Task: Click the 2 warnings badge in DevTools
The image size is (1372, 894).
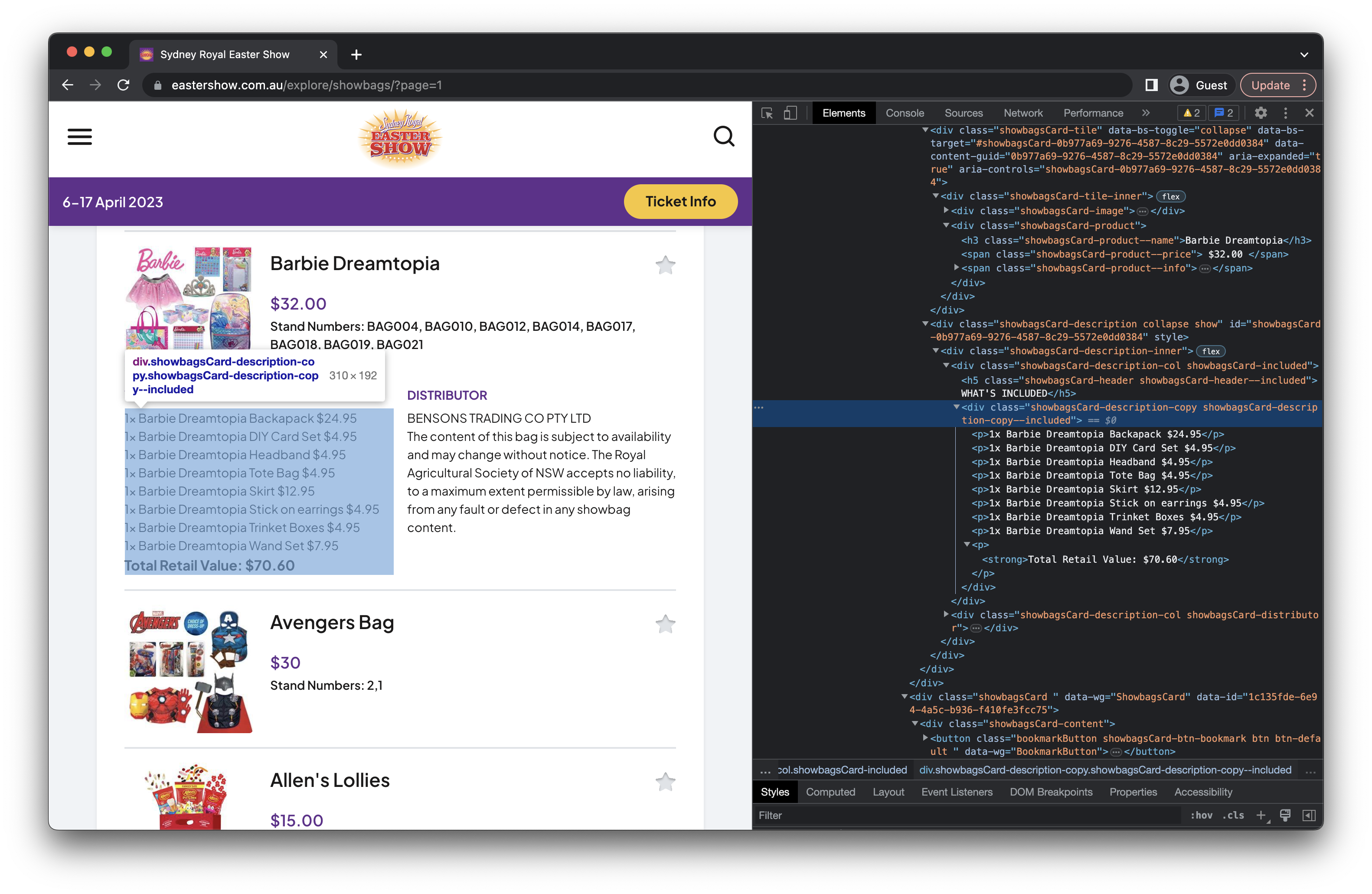Action: [x=1191, y=113]
